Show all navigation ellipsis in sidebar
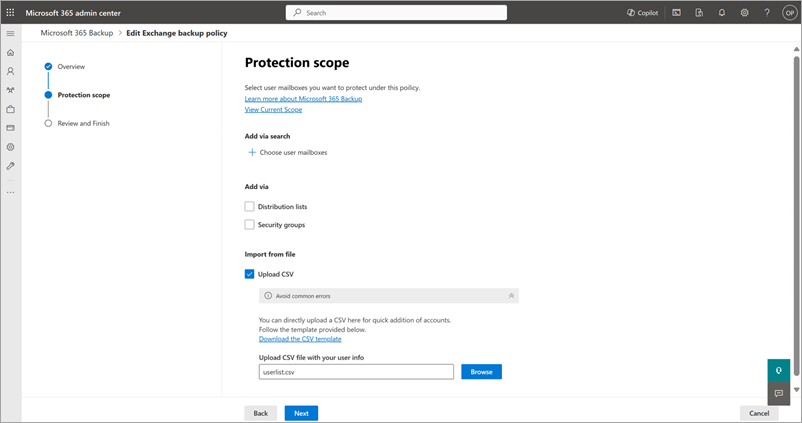 pos(10,192)
